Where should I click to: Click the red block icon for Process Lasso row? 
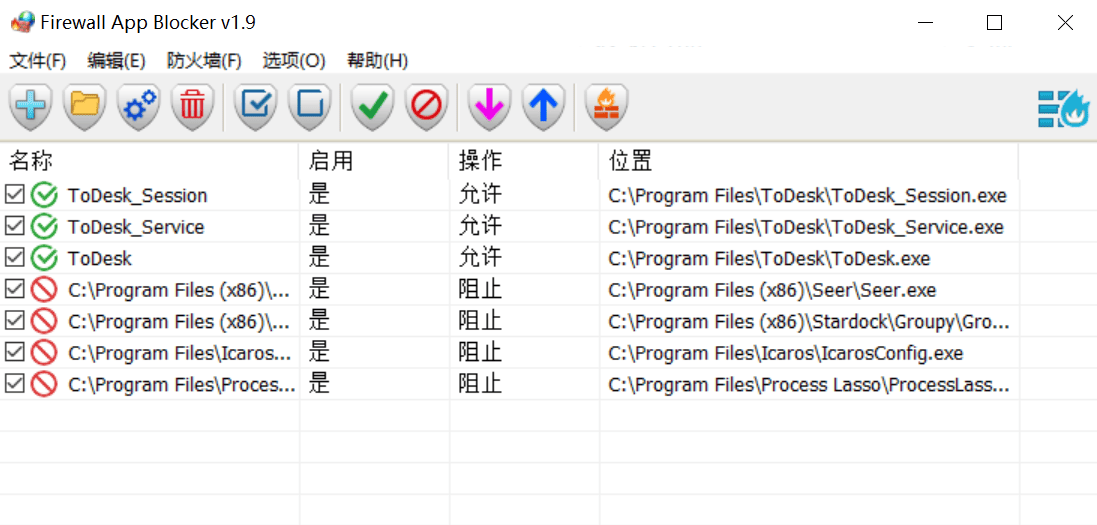click(44, 384)
